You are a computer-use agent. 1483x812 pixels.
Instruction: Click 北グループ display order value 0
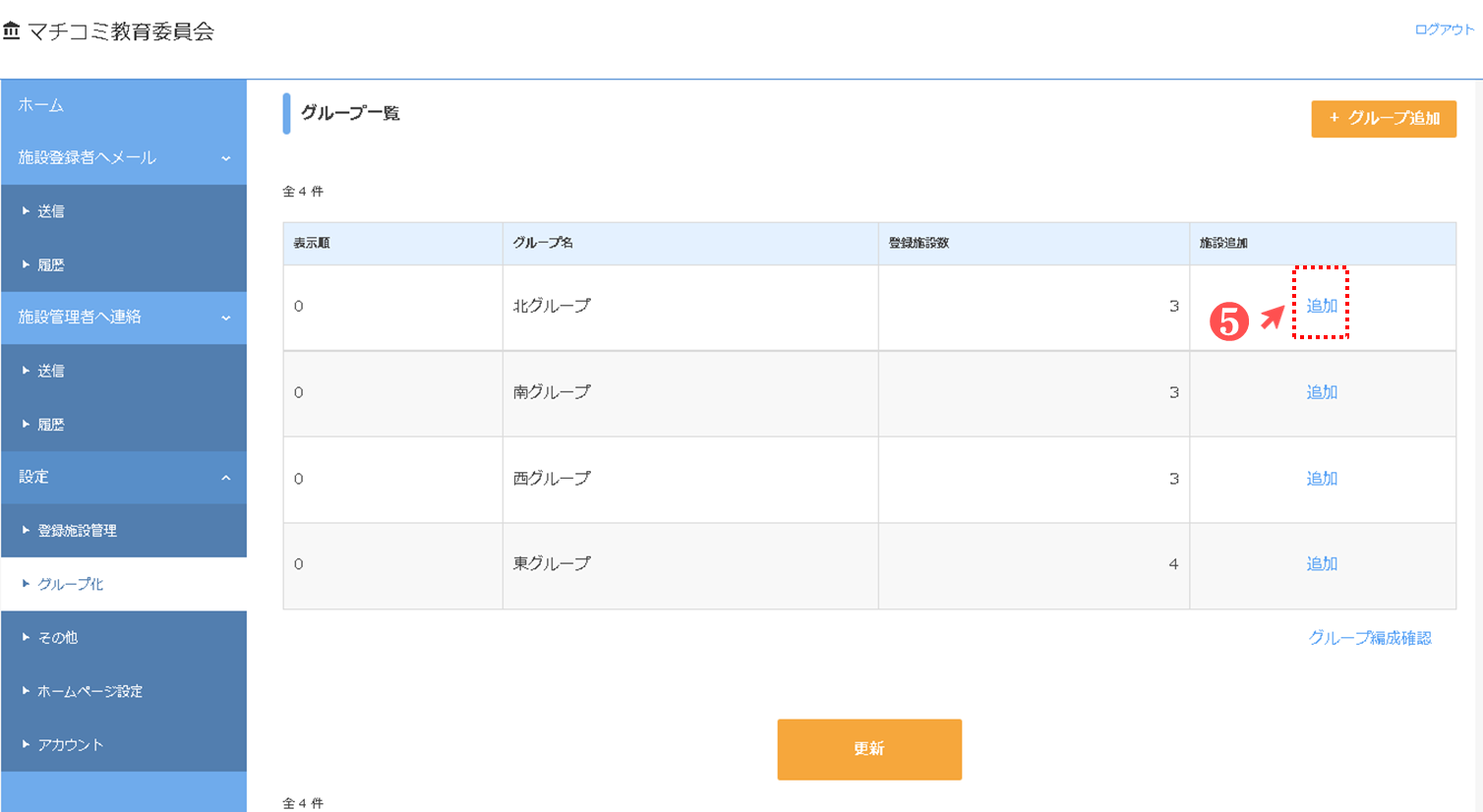coord(299,307)
